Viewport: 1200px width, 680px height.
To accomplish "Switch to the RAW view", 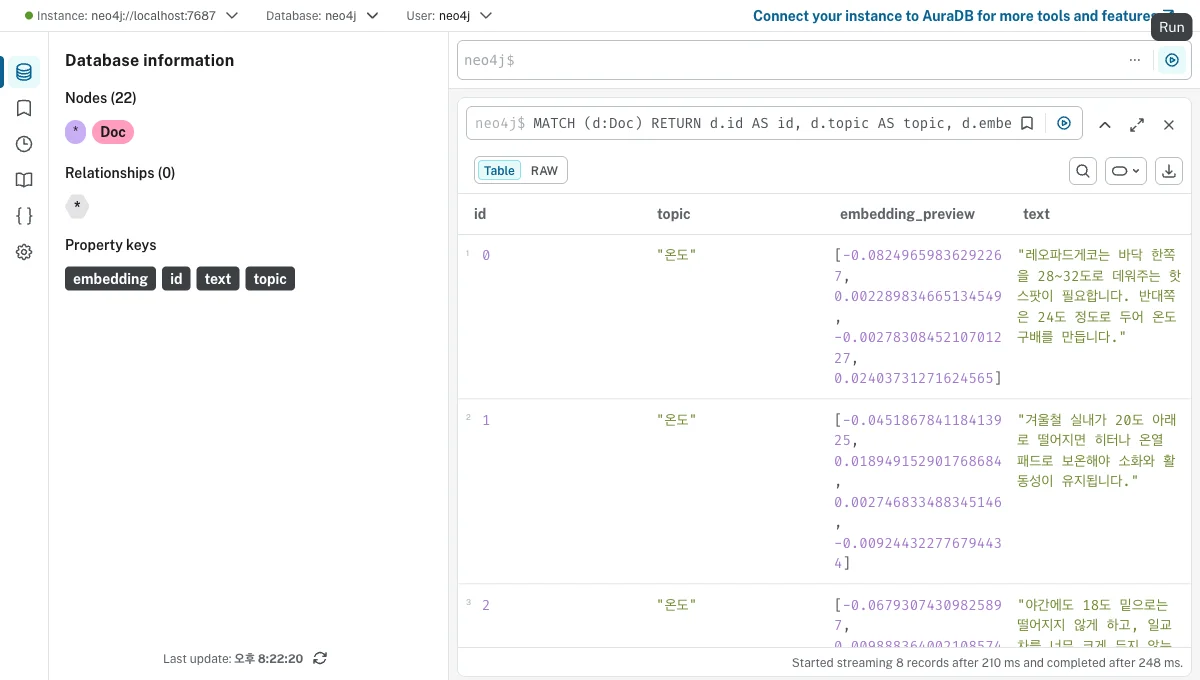I will click(x=544, y=171).
